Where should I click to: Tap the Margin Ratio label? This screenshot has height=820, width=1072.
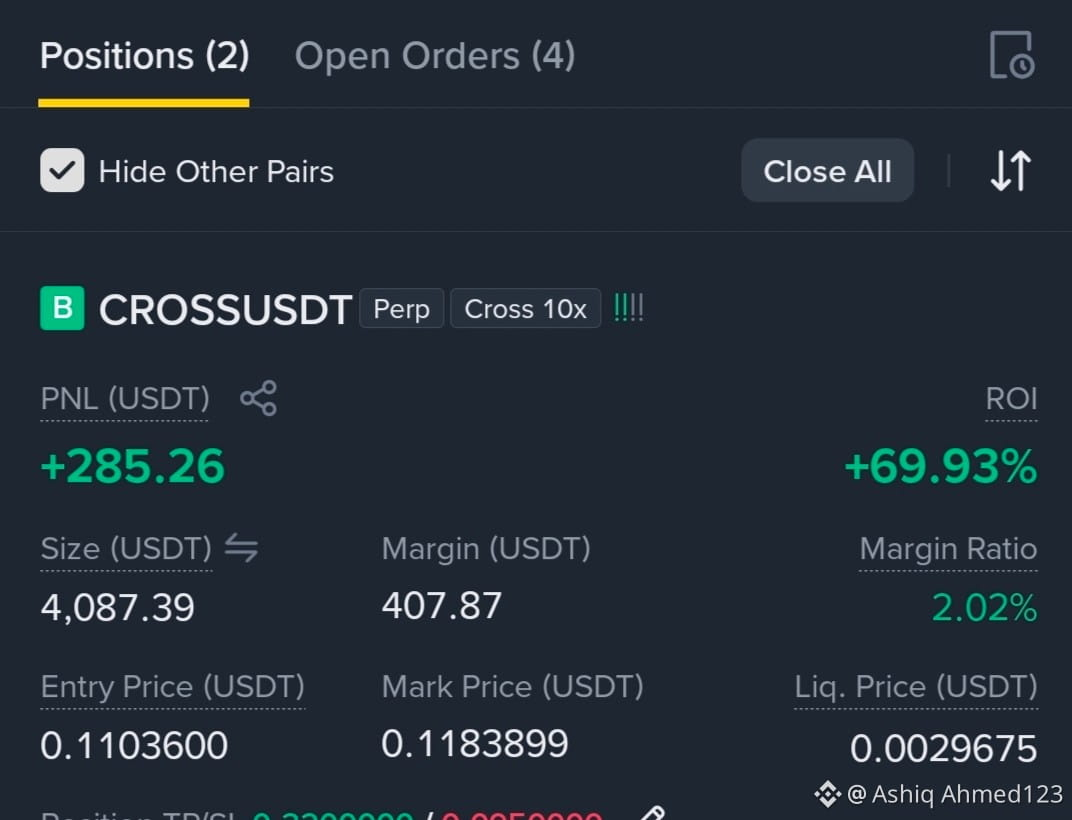pyautogui.click(x=948, y=548)
